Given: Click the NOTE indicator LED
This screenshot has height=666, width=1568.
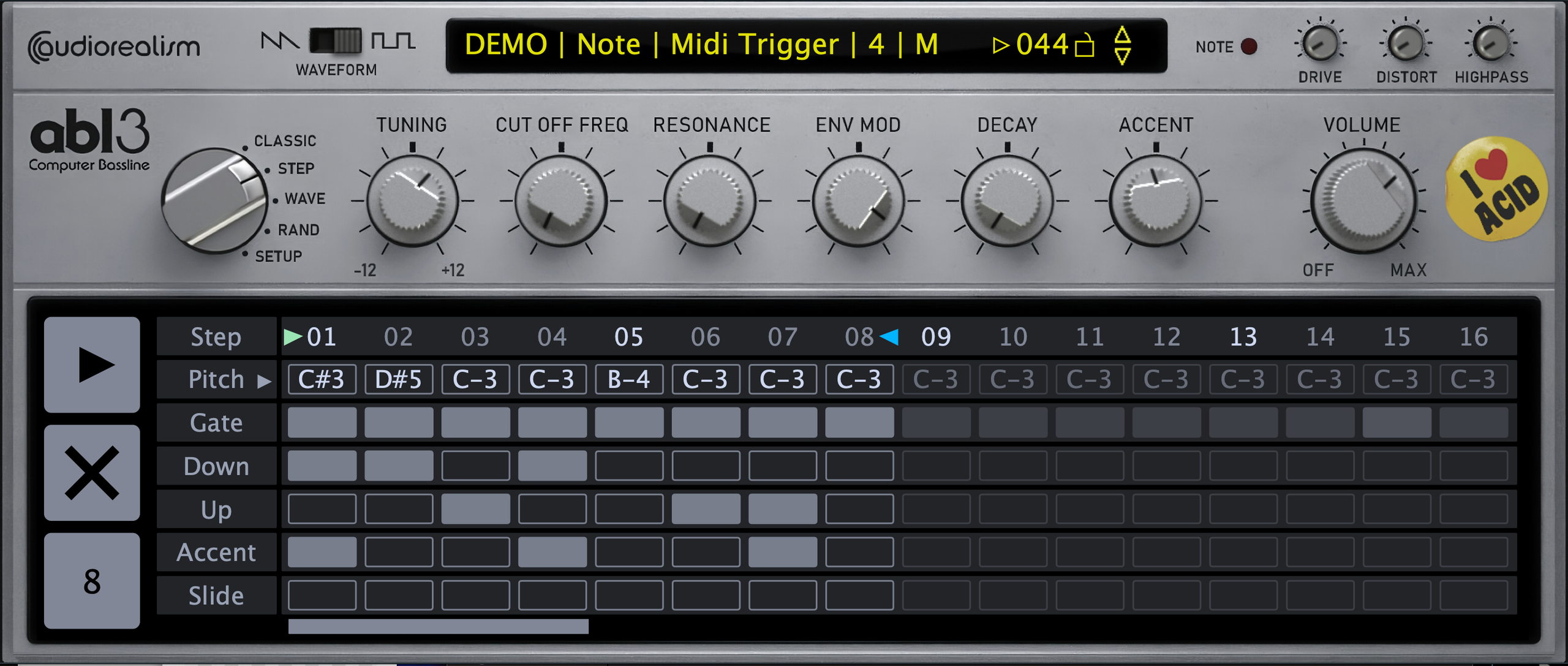Looking at the screenshot, I should coord(1249,46).
